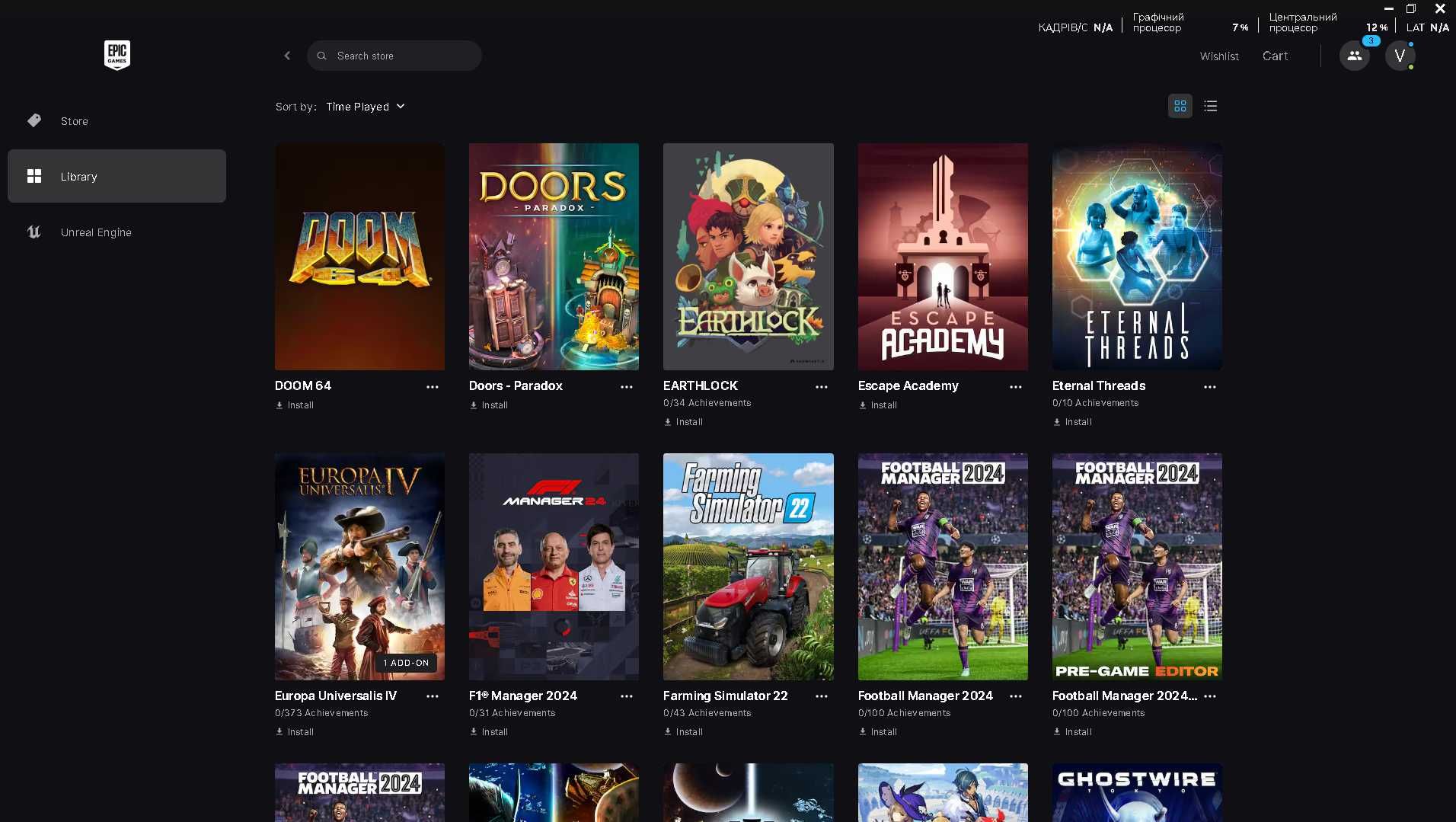Open the Cart link
Image resolution: width=1456 pixels, height=822 pixels.
(1275, 56)
